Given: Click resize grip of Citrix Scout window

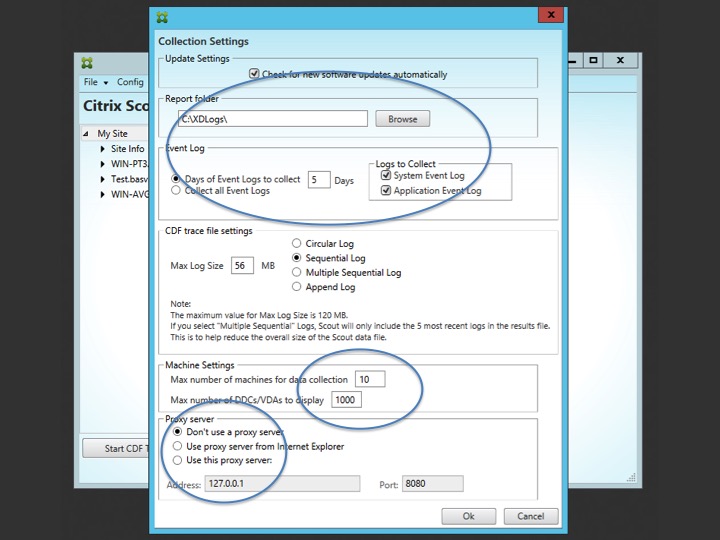Looking at the screenshot, I should [x=631, y=478].
